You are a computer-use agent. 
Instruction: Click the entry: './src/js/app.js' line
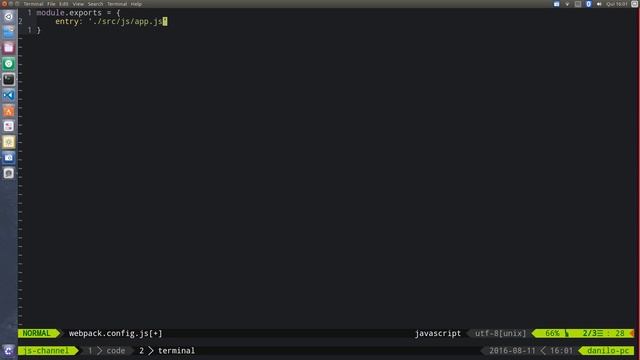[111, 21]
